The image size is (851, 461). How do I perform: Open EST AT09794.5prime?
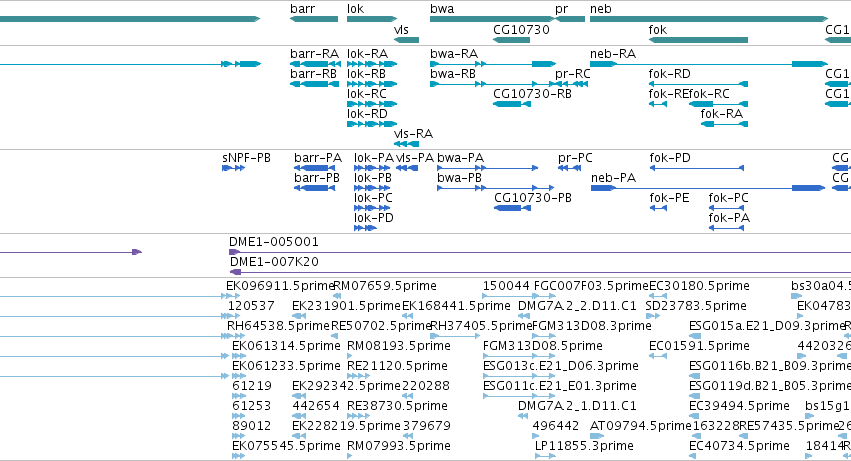pyautogui.click(x=641, y=426)
